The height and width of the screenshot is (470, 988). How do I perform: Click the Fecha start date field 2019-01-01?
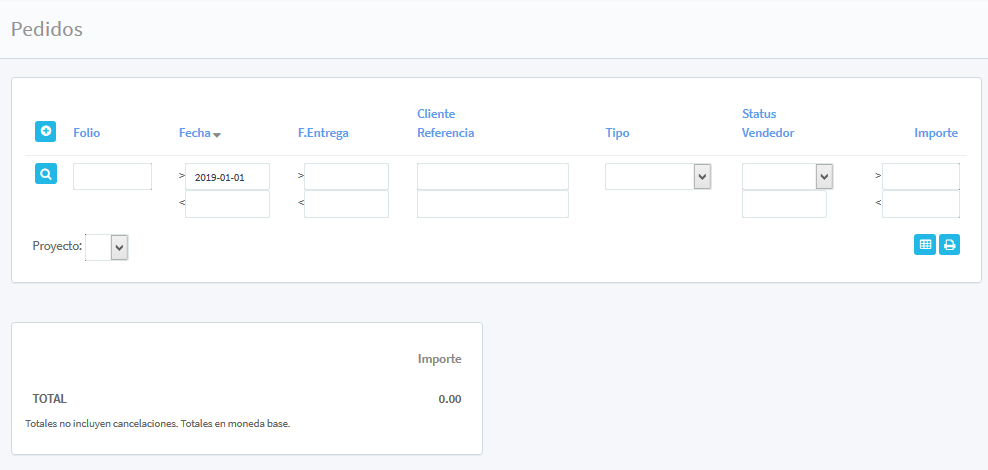(x=227, y=177)
